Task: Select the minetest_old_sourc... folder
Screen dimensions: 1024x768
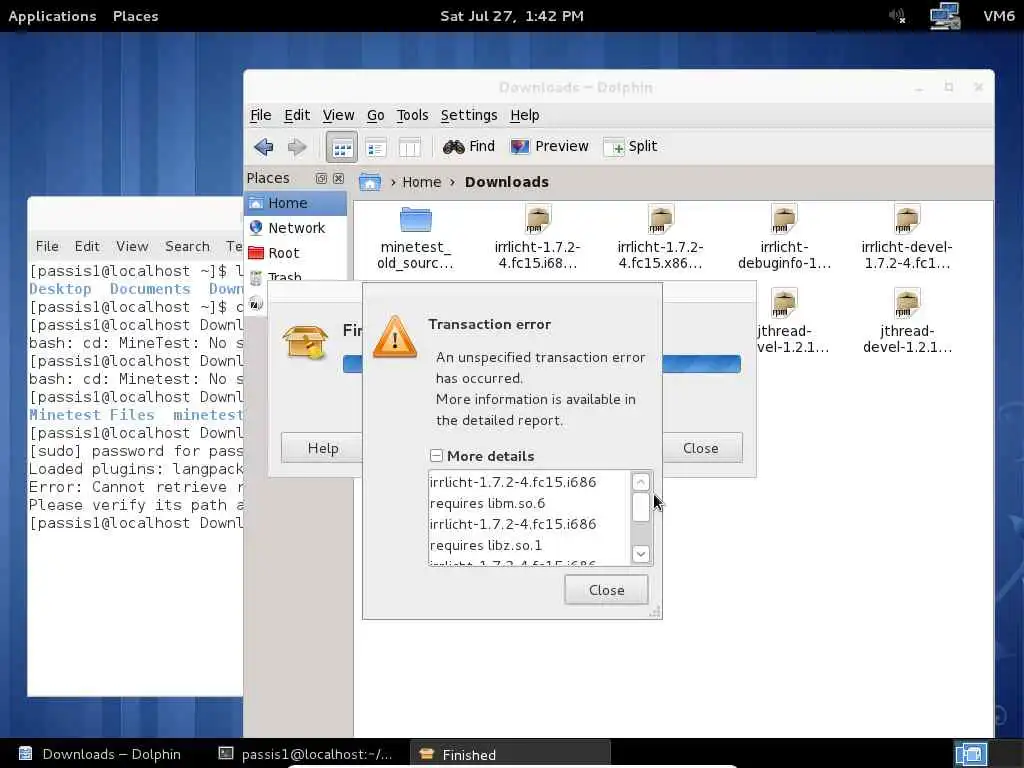Action: (415, 238)
